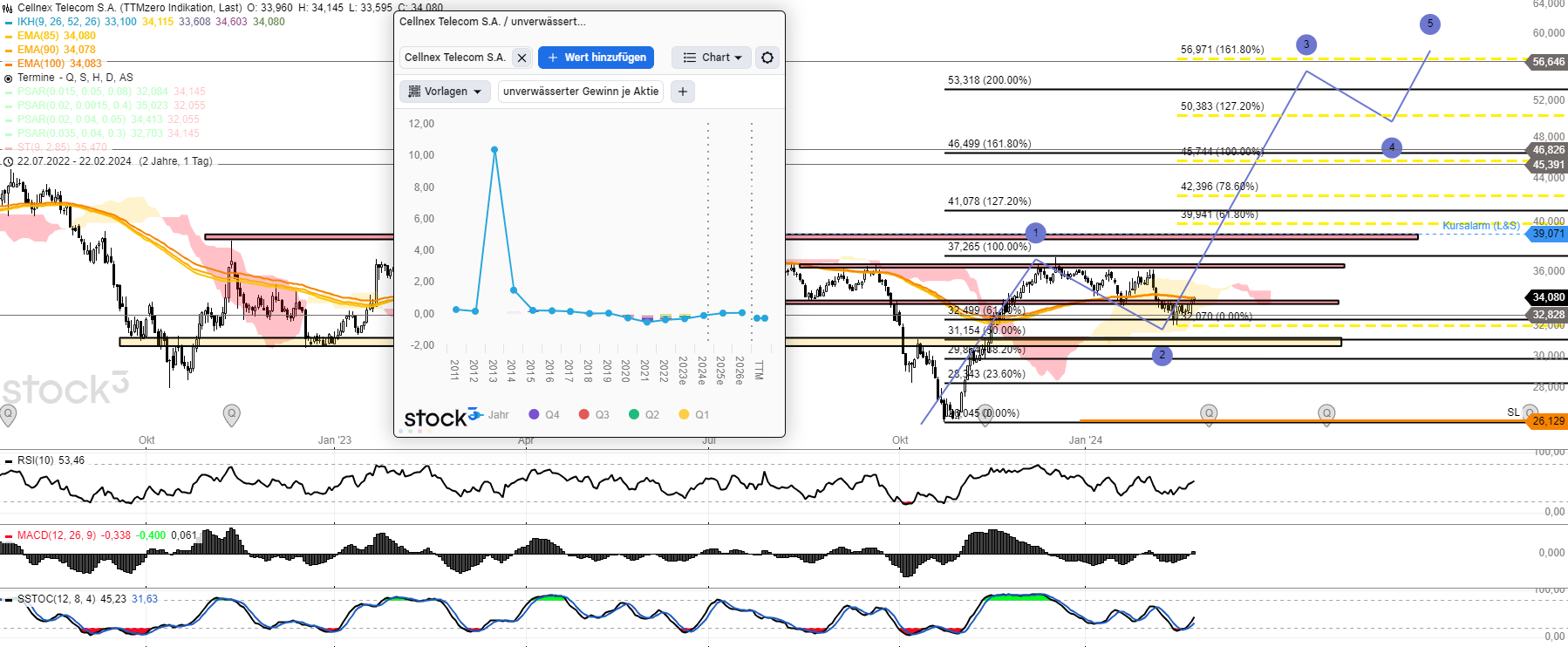Click the Elliott wave marker 1
The height and width of the screenshot is (647, 1568).
(1035, 233)
